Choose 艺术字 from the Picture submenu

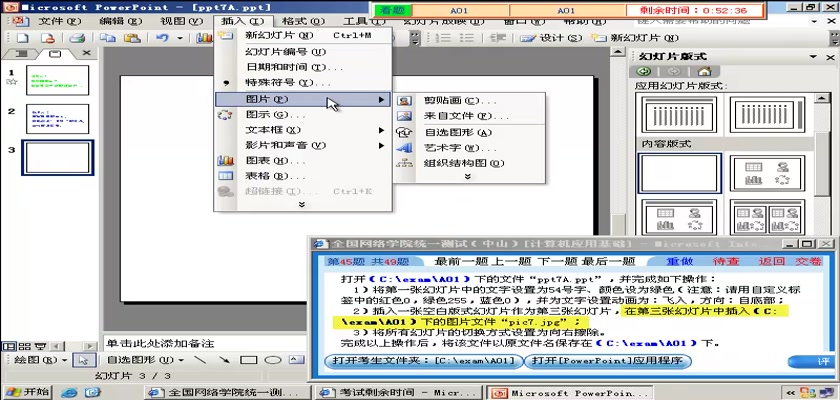pyautogui.click(x=469, y=148)
